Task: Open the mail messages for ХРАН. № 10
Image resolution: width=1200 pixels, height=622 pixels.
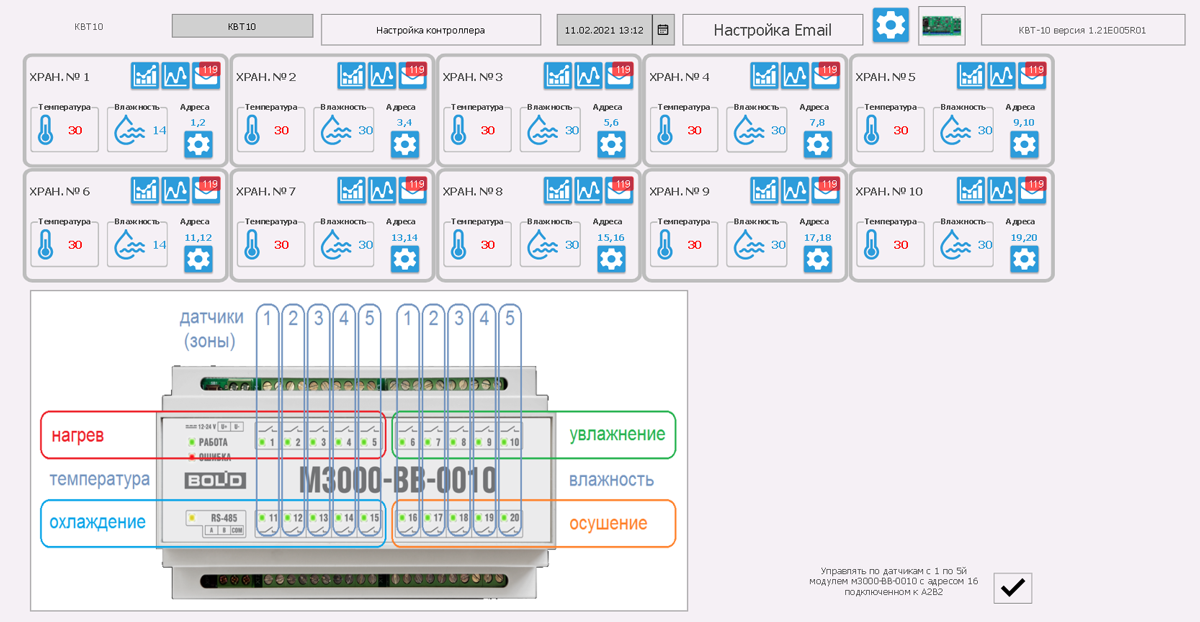Action: (x=1032, y=189)
